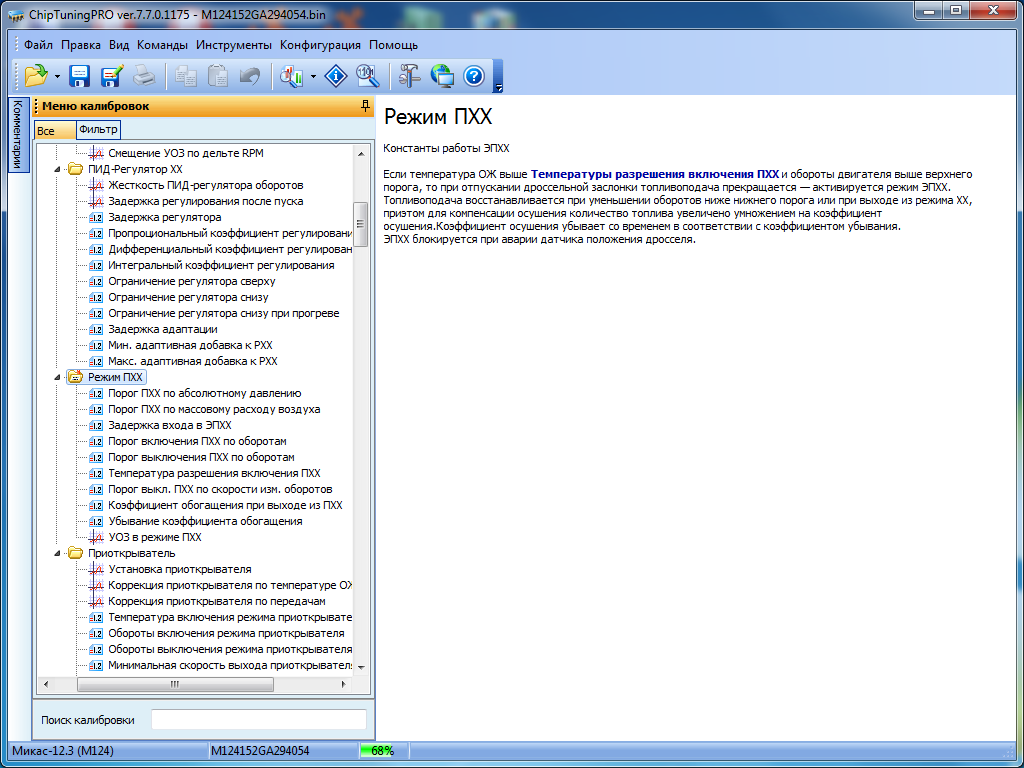1024x768 pixels.
Task: Click the save-as icon with pencil
Action: pos(111,75)
